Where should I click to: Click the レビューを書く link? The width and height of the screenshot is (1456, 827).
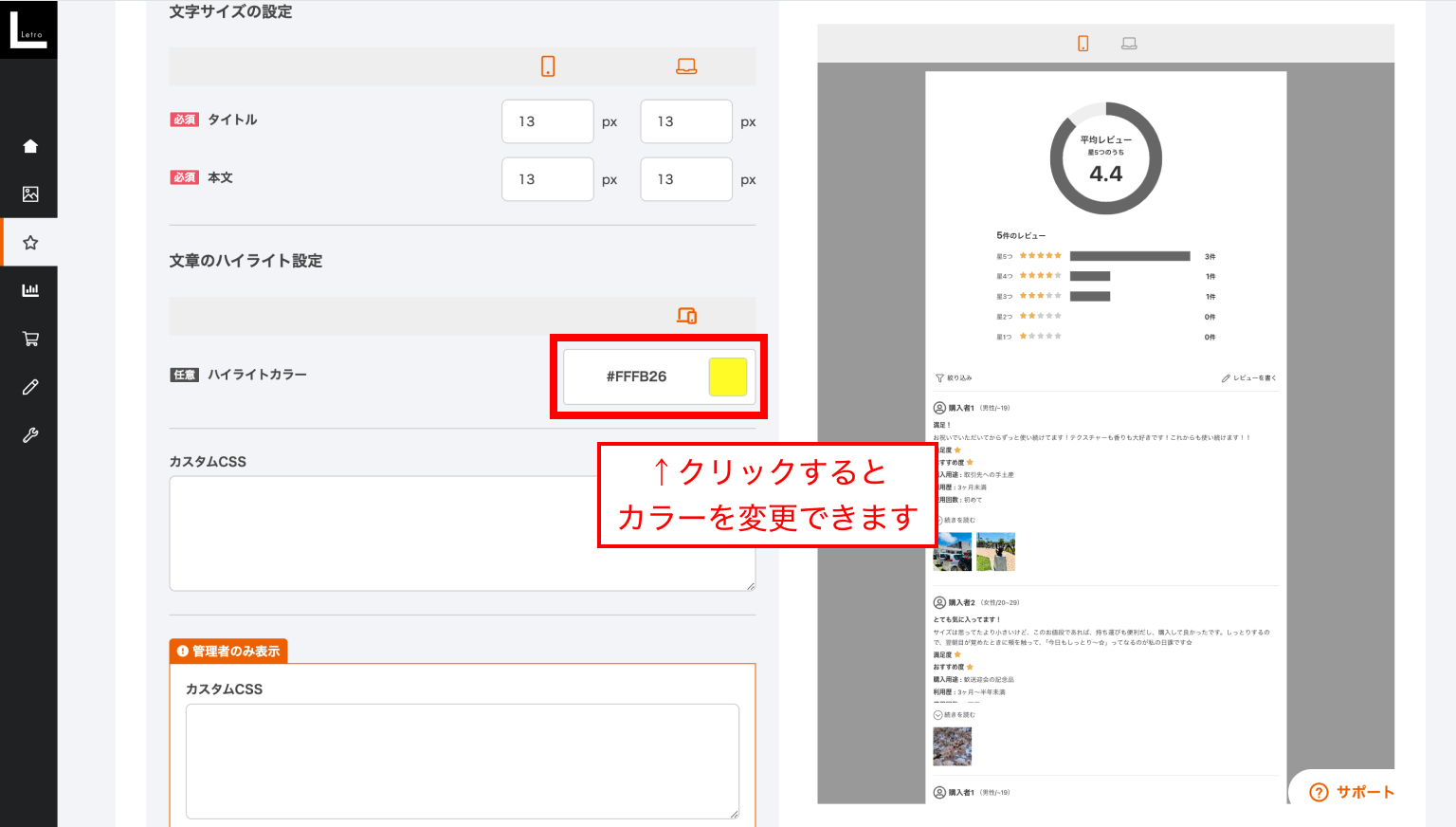tap(1249, 377)
